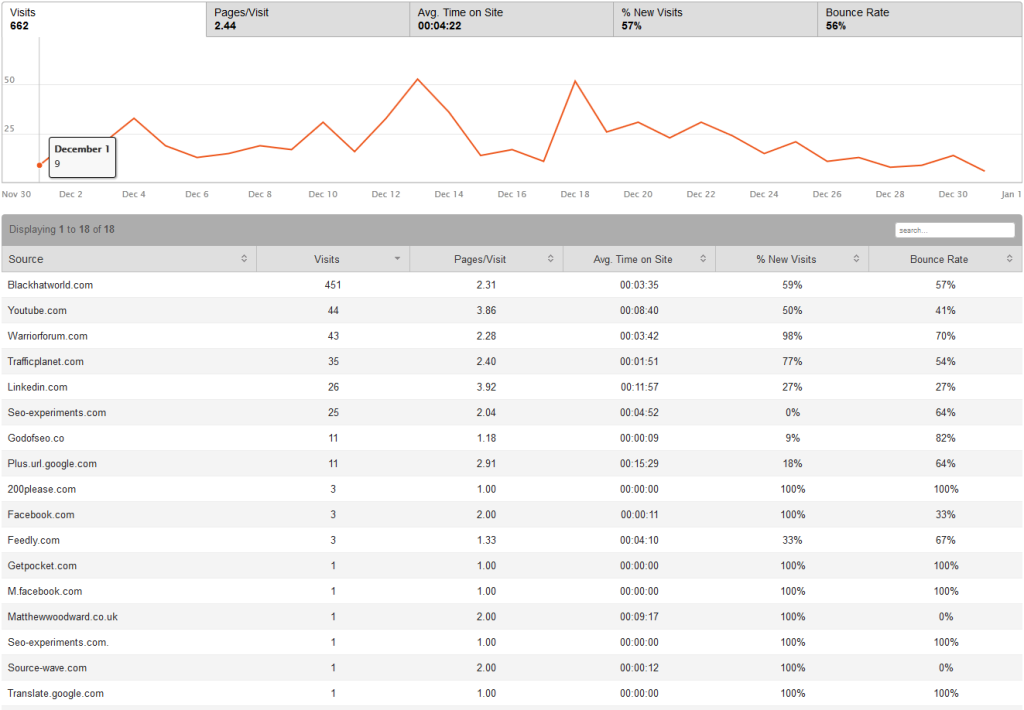1024x710 pixels.
Task: Switch to the Visits metric tab
Action: (x=100, y=19)
